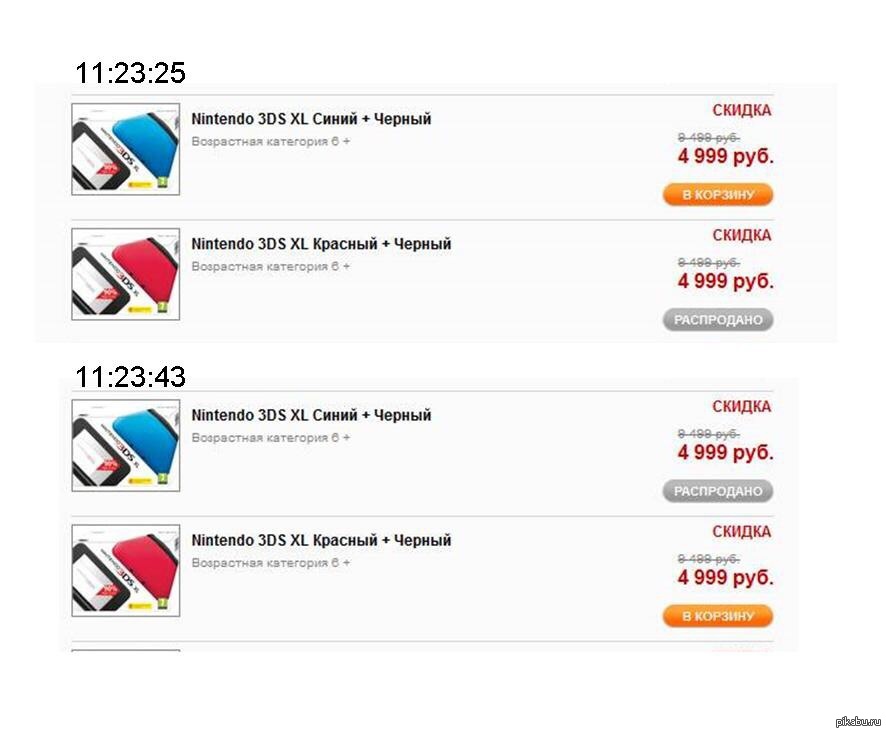Open bottom red Nintendo 3DS XL thumbnail

pos(125,570)
